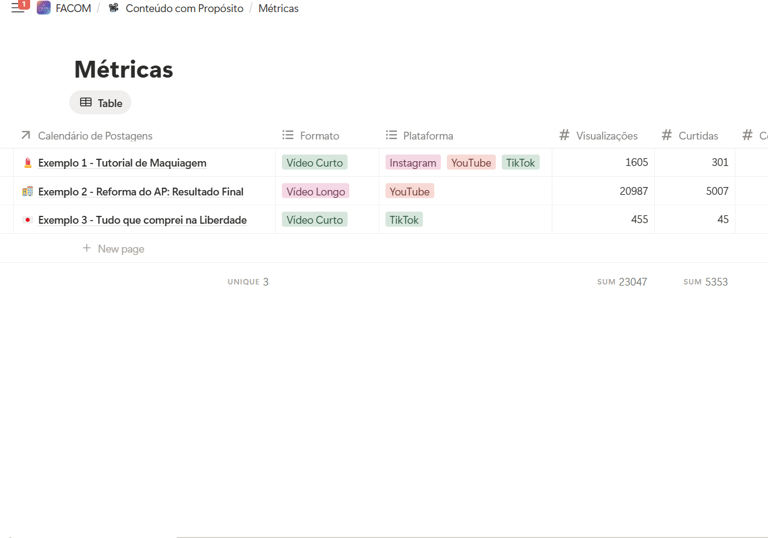
Task: Click the Exemplo 2 page icon
Action: point(27,191)
